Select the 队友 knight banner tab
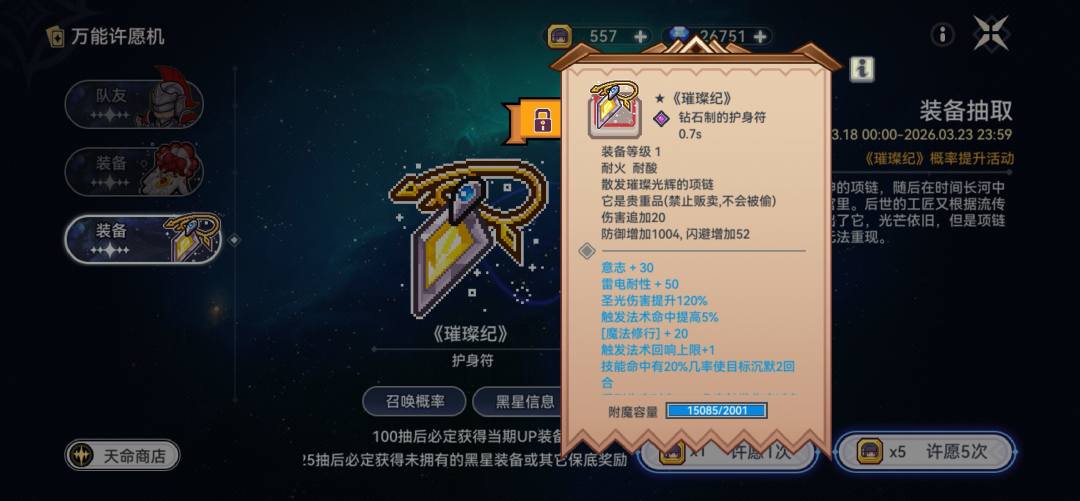The height and width of the screenshot is (501, 1080). (134, 104)
